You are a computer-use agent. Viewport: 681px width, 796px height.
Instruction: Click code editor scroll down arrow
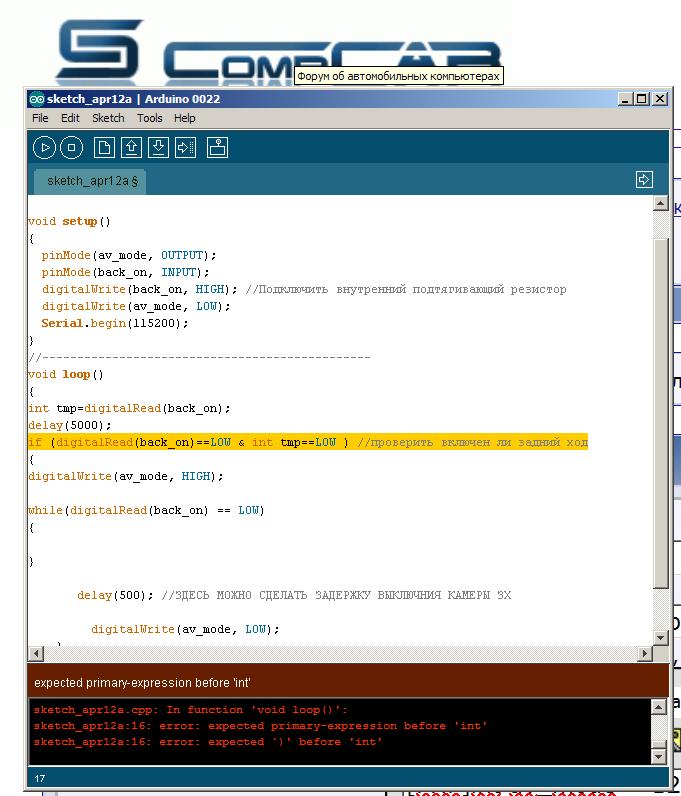point(660,637)
